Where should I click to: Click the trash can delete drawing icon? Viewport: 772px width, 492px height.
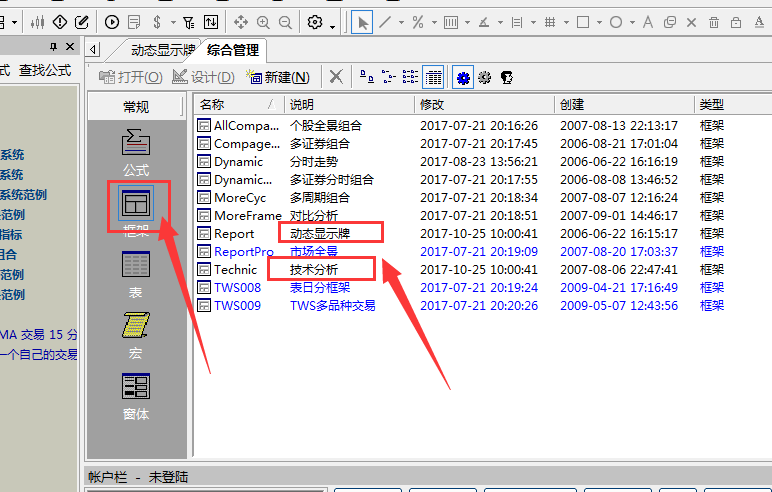714,22
